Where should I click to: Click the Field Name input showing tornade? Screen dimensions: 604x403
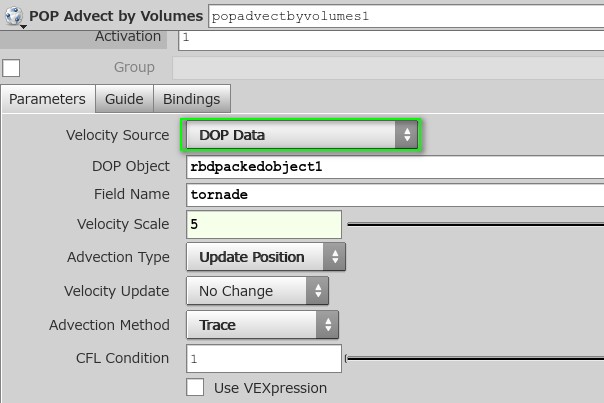(395, 195)
